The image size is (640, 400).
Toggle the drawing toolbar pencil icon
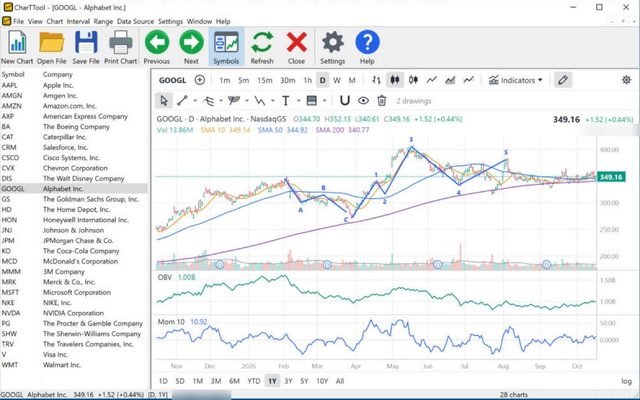563,80
